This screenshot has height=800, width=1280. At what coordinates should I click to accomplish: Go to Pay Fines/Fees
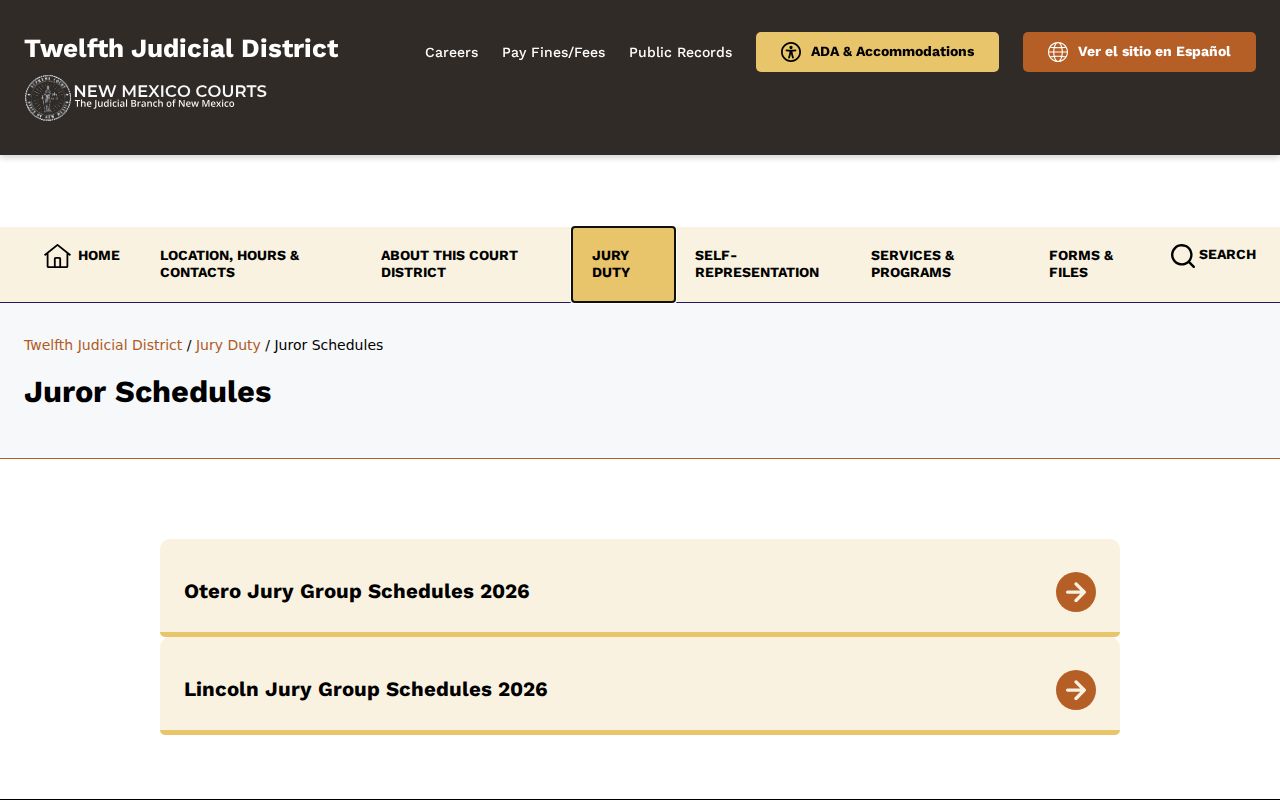click(x=553, y=52)
